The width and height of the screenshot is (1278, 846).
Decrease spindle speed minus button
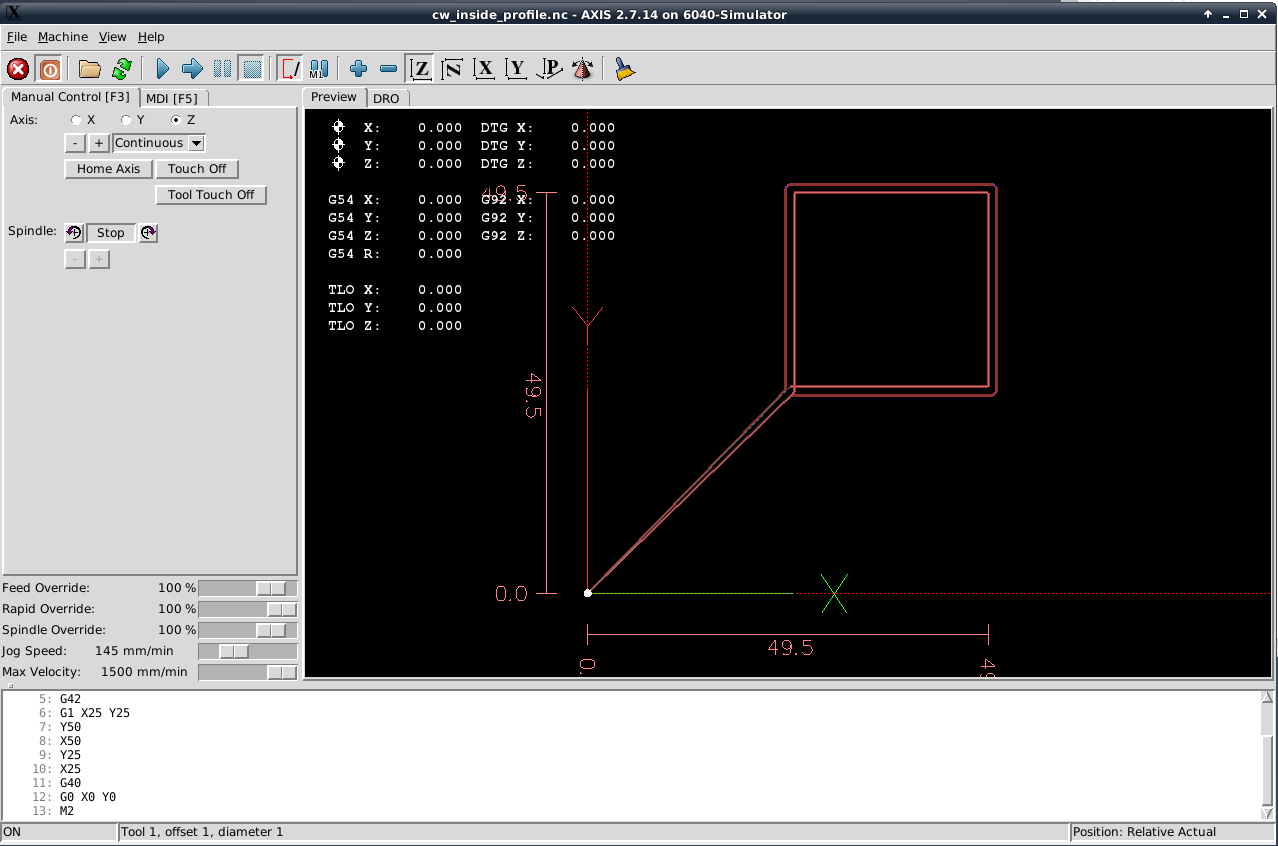point(75,260)
